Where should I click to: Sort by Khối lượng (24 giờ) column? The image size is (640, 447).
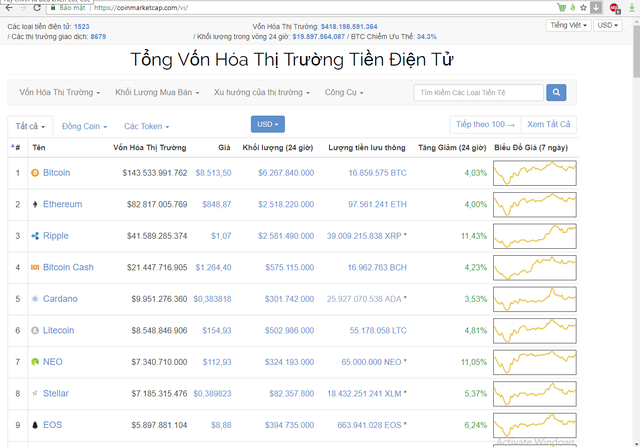coord(278,147)
